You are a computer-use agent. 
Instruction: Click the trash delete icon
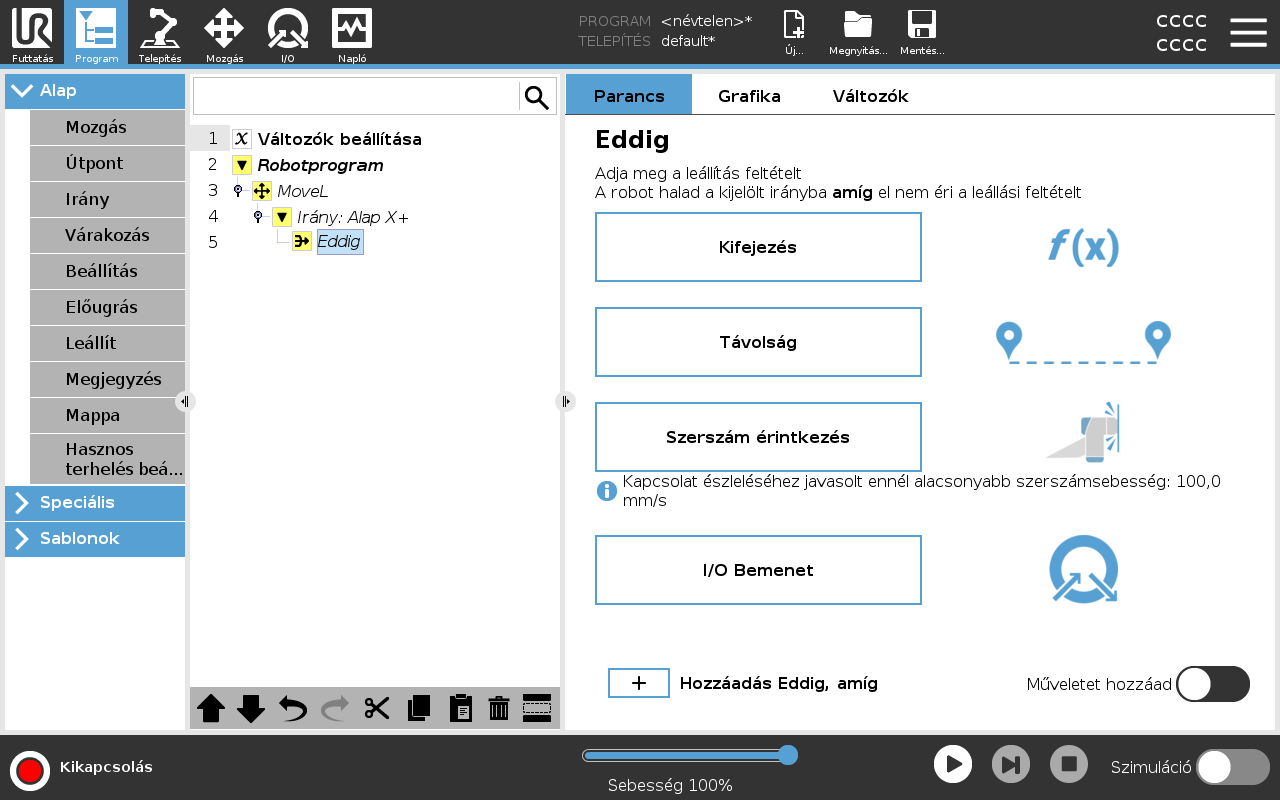499,709
